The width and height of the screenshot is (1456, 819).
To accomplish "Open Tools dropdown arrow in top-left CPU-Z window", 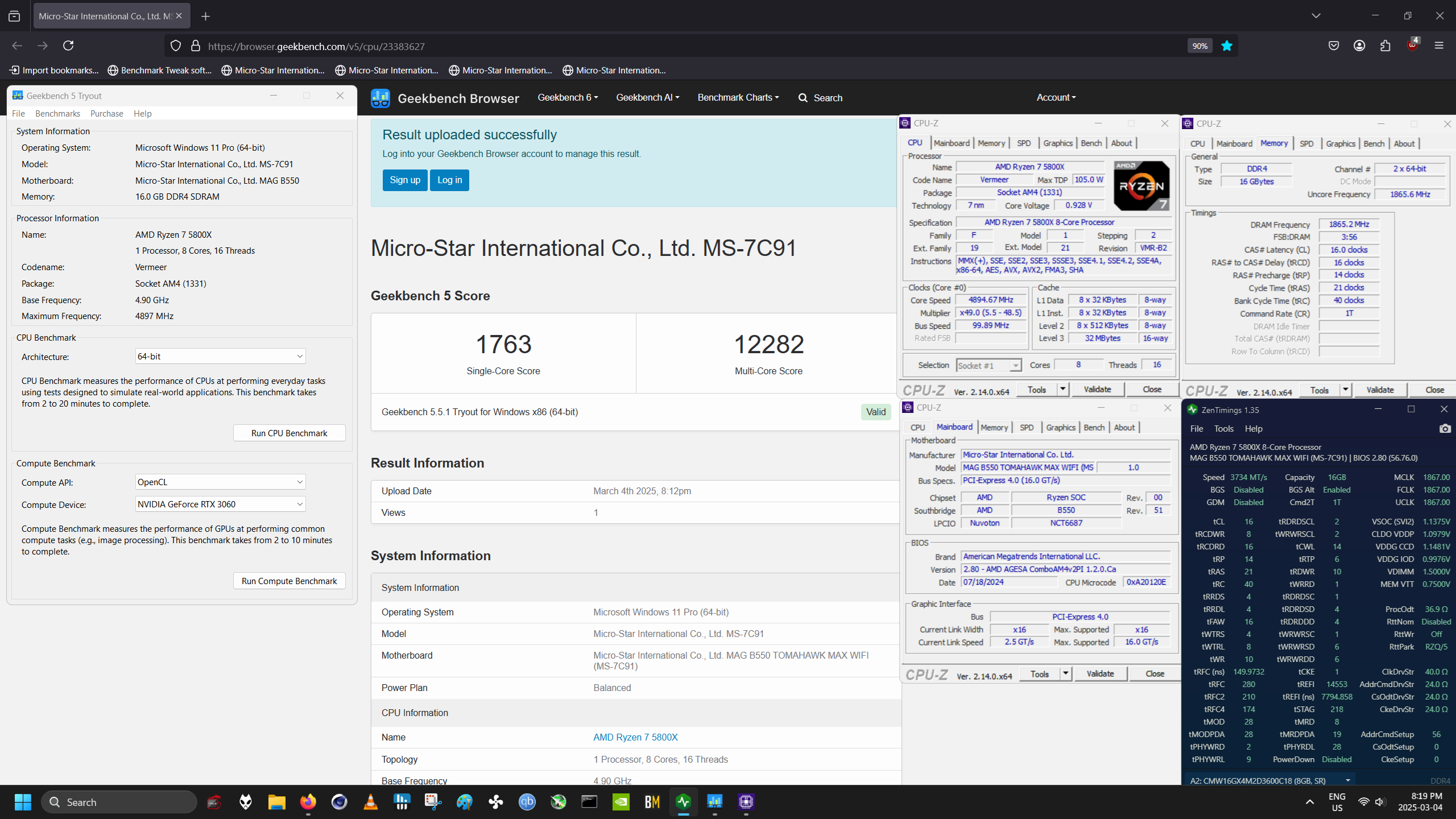I will [1063, 389].
